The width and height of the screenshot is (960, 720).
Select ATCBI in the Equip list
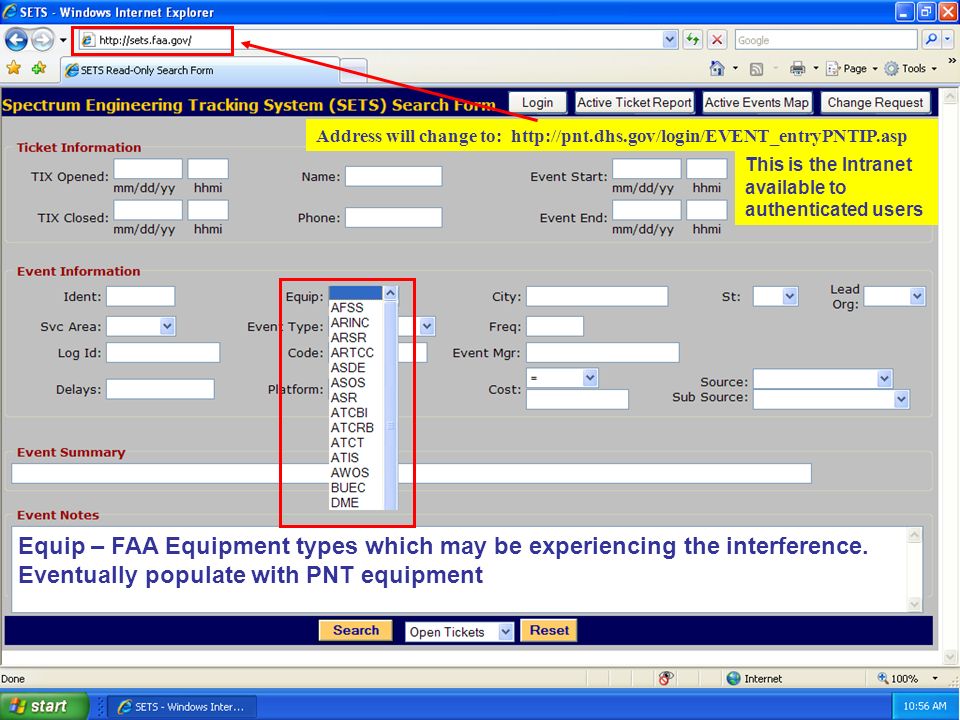[x=356, y=413]
